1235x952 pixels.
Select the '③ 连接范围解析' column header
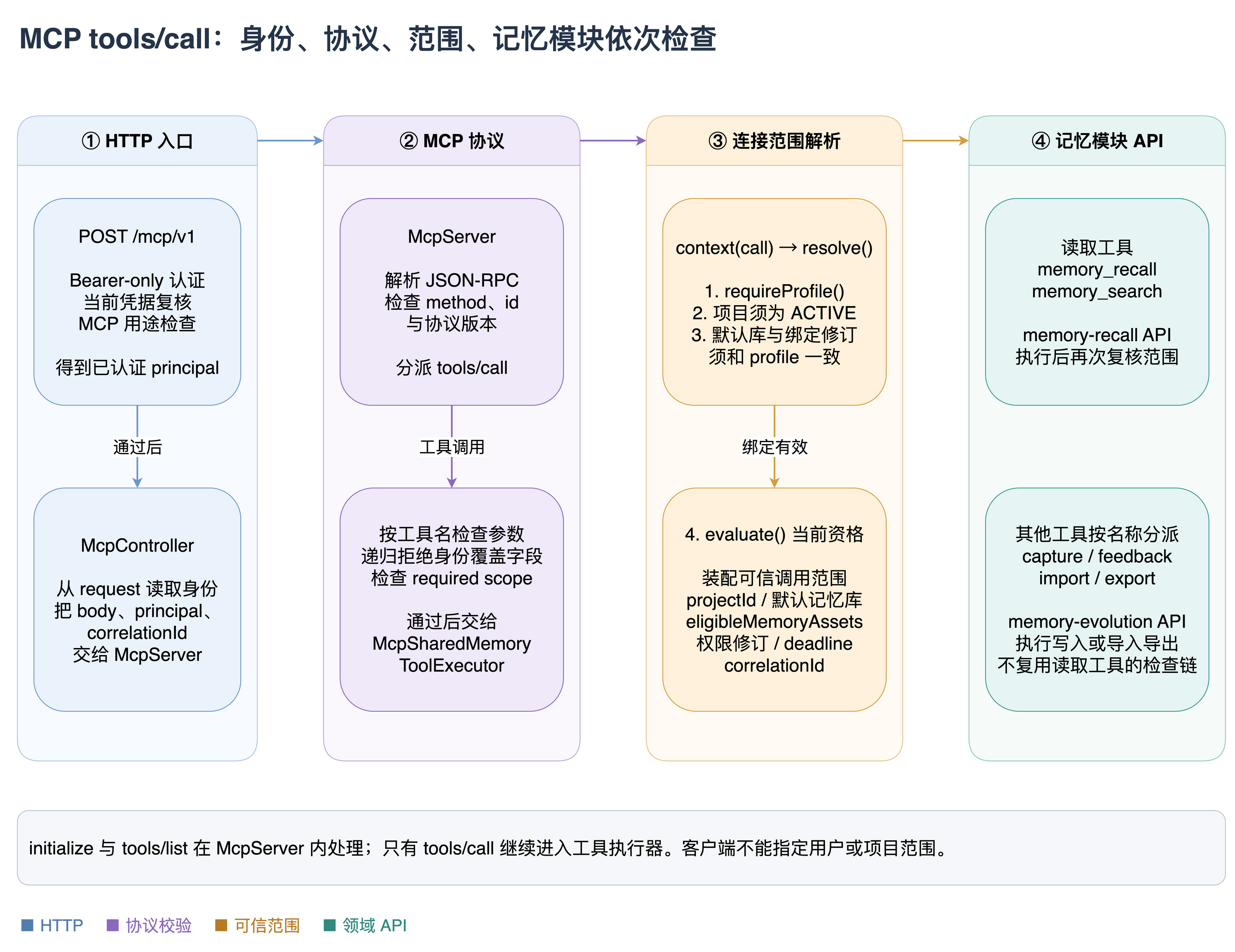point(774,141)
